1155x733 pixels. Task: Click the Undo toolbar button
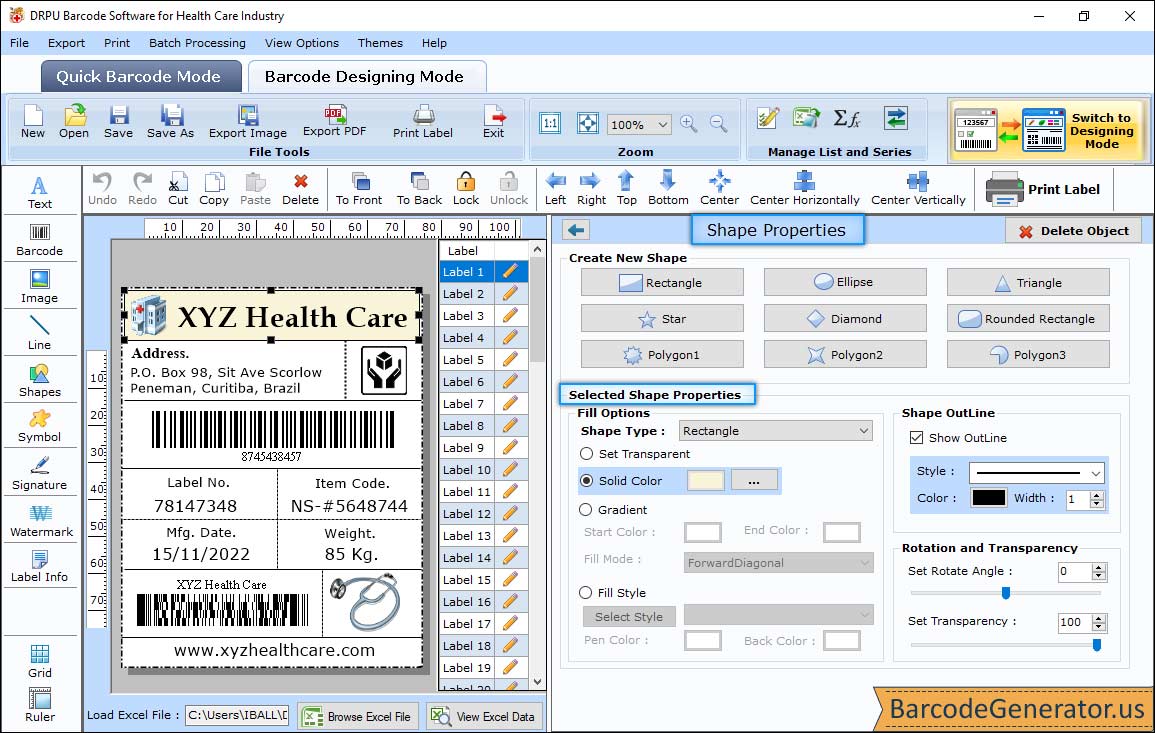(x=102, y=189)
